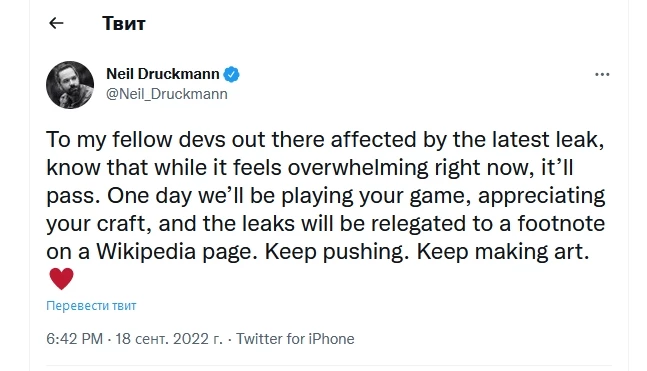Click the phrase Keep making art
This screenshot has width=647, height=371.
[x=503, y=251]
